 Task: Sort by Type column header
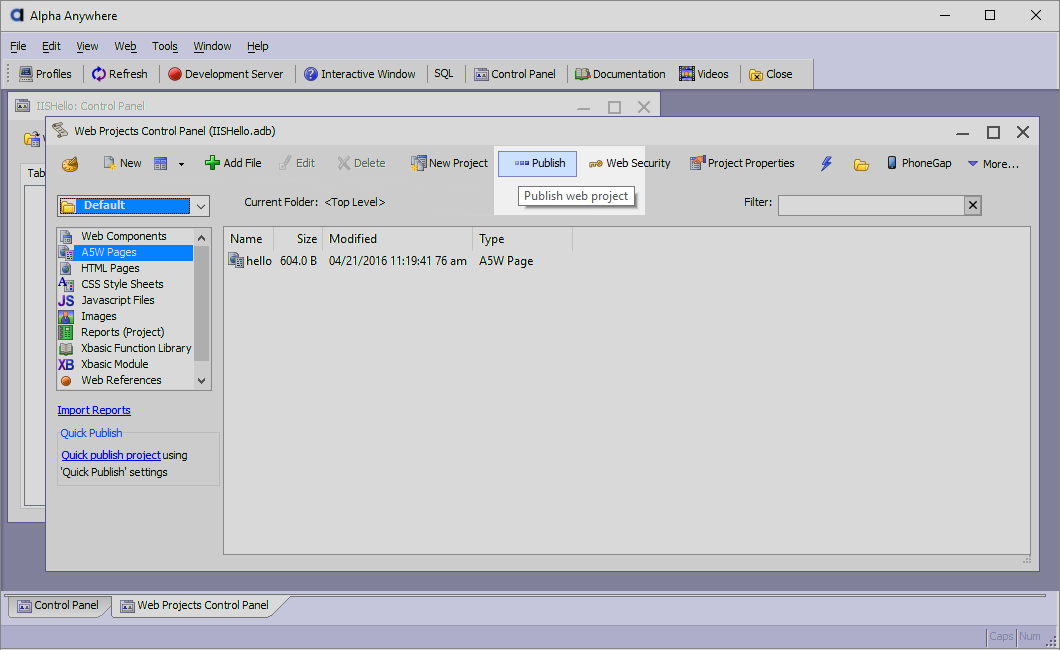point(522,239)
